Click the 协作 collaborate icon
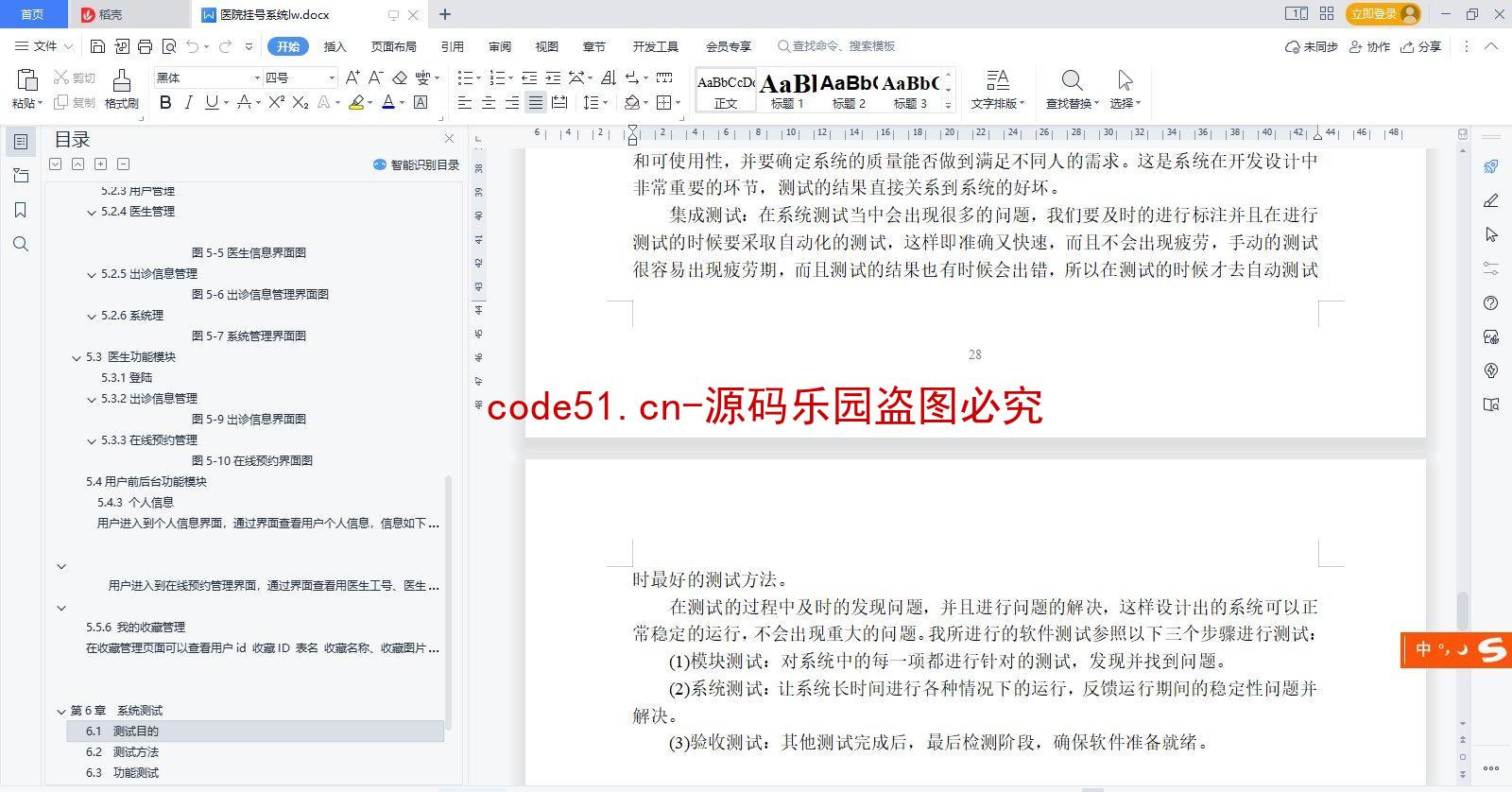Image resolution: width=1512 pixels, height=792 pixels. (1369, 46)
